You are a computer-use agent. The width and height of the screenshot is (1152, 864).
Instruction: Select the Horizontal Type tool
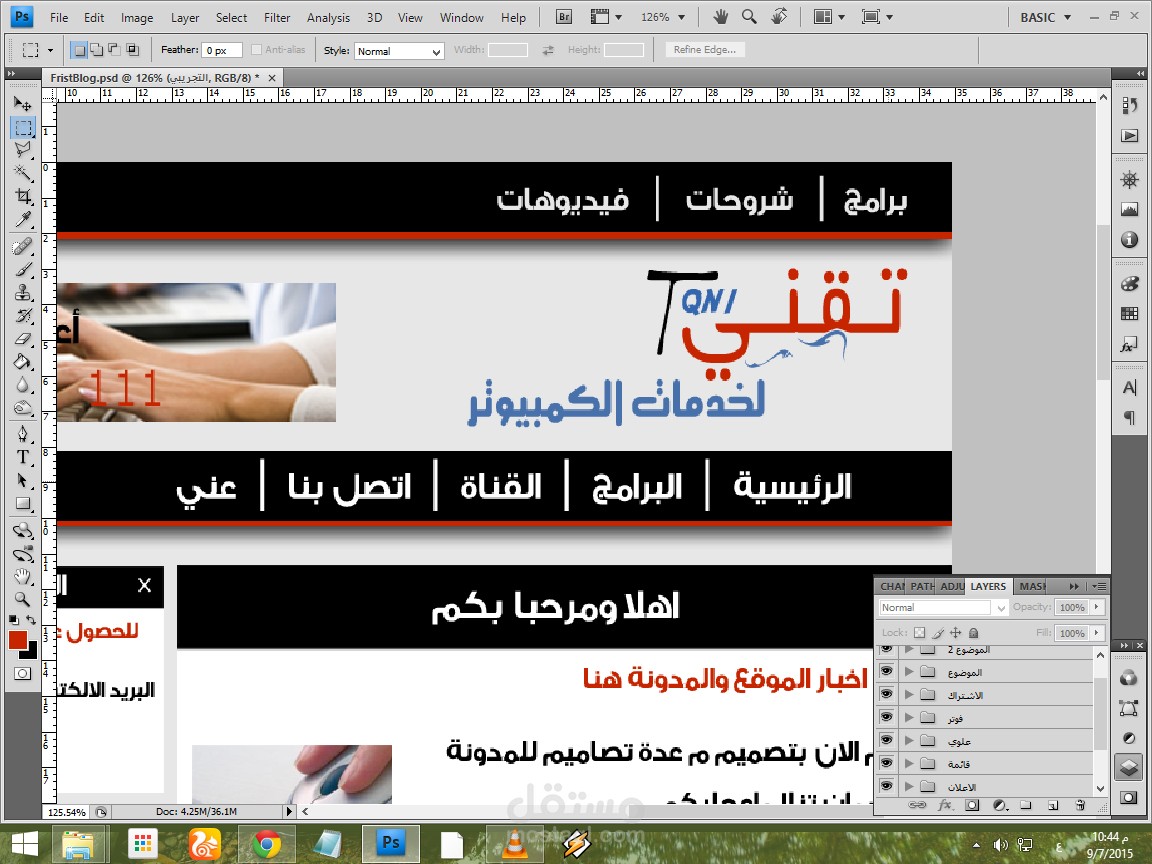point(23,457)
